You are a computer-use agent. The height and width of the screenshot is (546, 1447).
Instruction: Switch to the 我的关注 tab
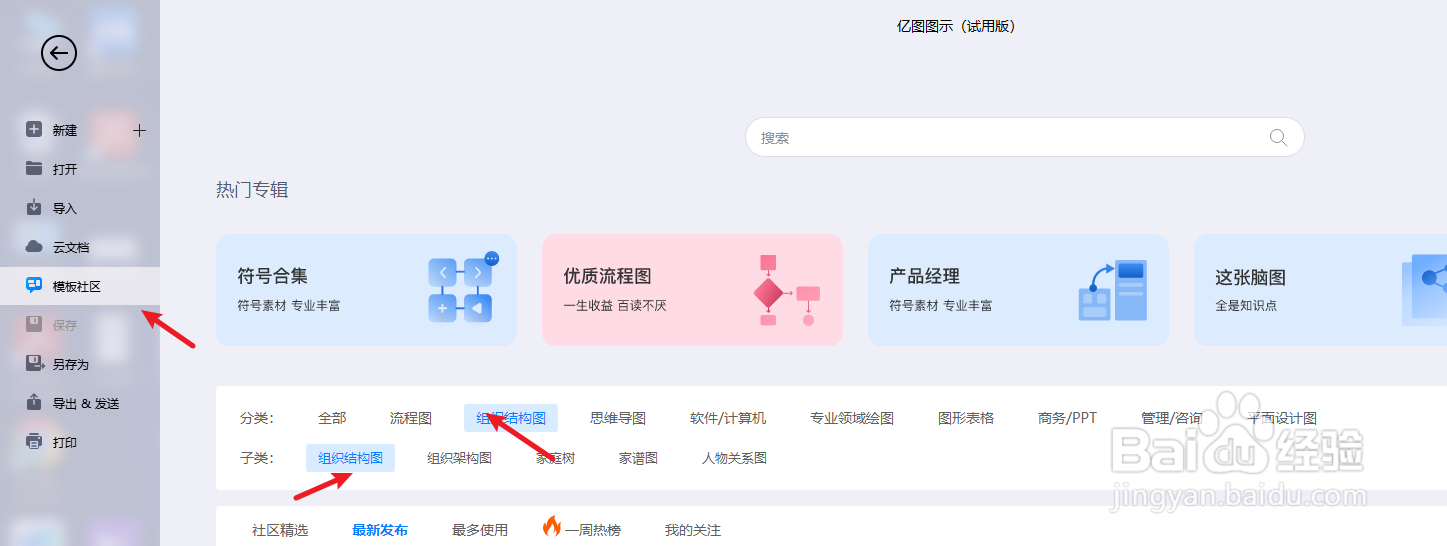[693, 530]
